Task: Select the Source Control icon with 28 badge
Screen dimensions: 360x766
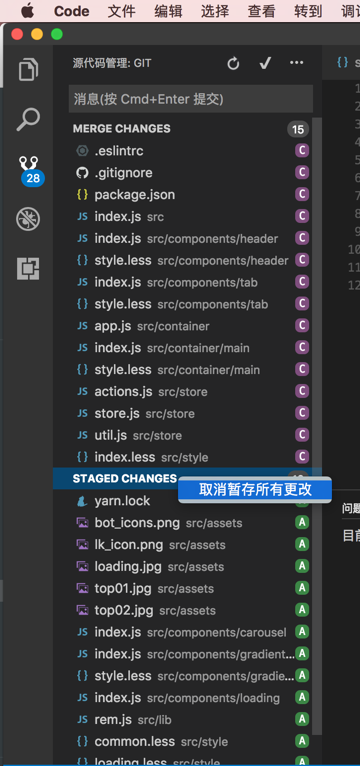Action: coord(29,171)
